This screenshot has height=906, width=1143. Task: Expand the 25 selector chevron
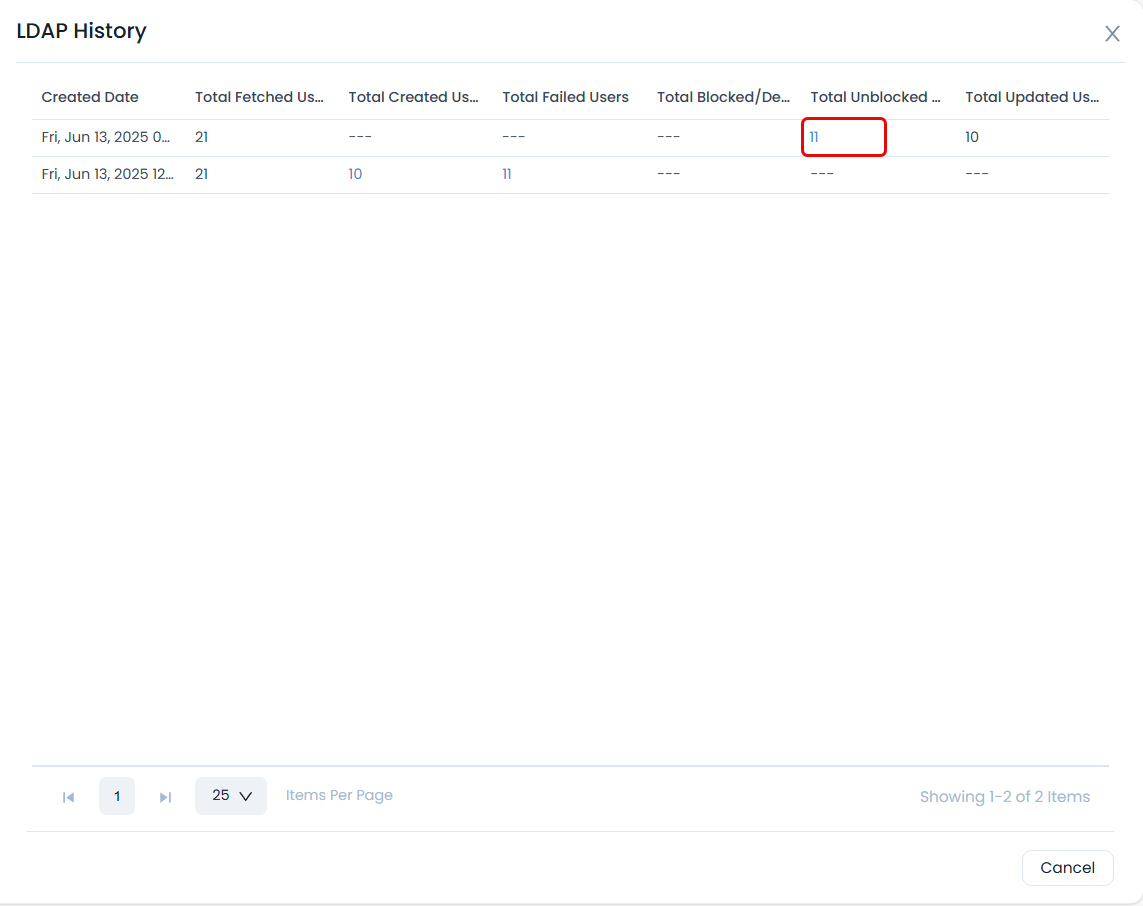click(x=247, y=797)
